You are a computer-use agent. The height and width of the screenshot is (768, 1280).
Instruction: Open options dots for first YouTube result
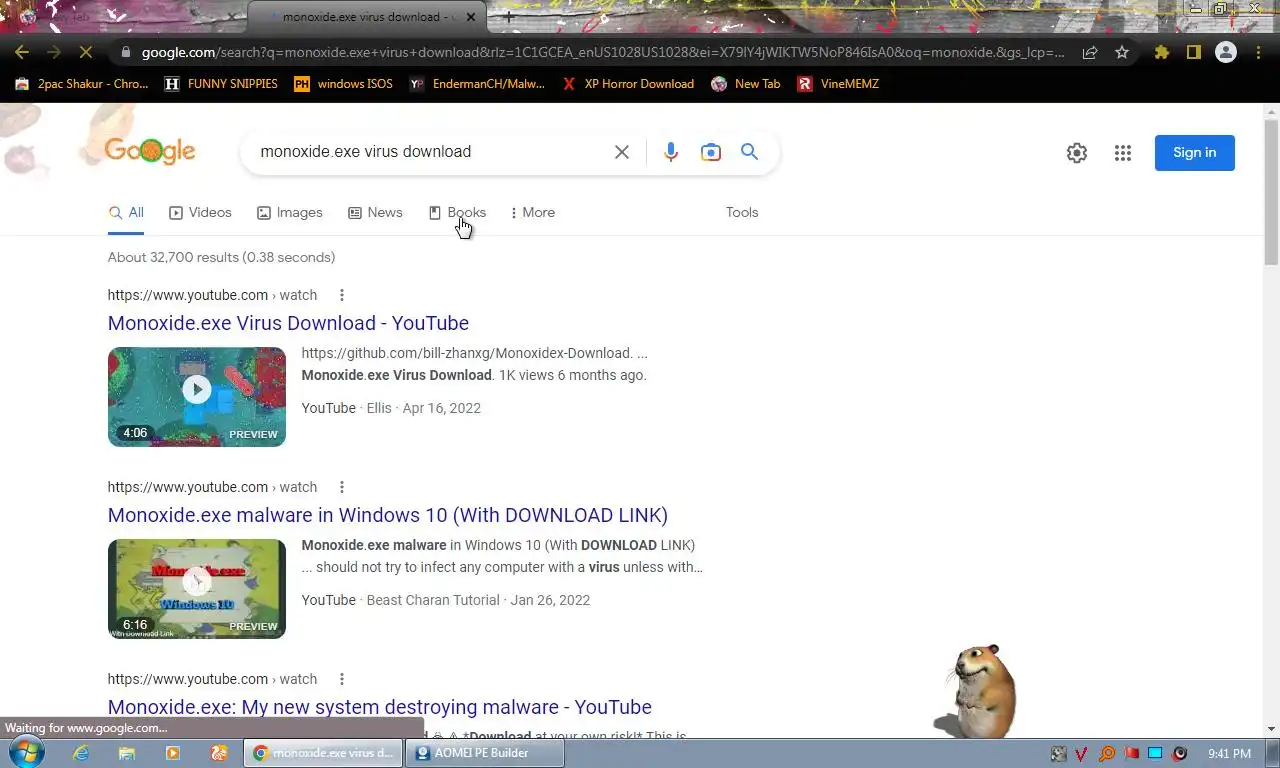click(341, 295)
